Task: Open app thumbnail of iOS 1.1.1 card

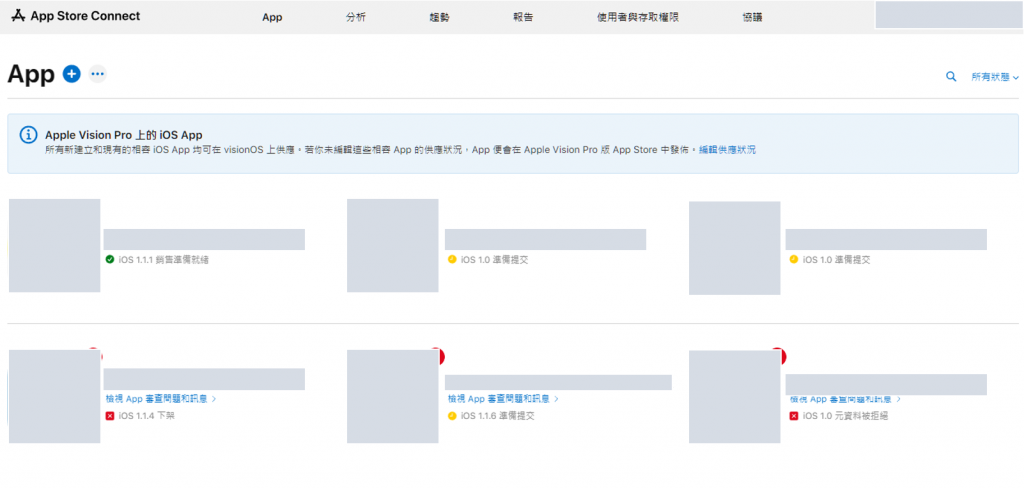Action: 54,246
